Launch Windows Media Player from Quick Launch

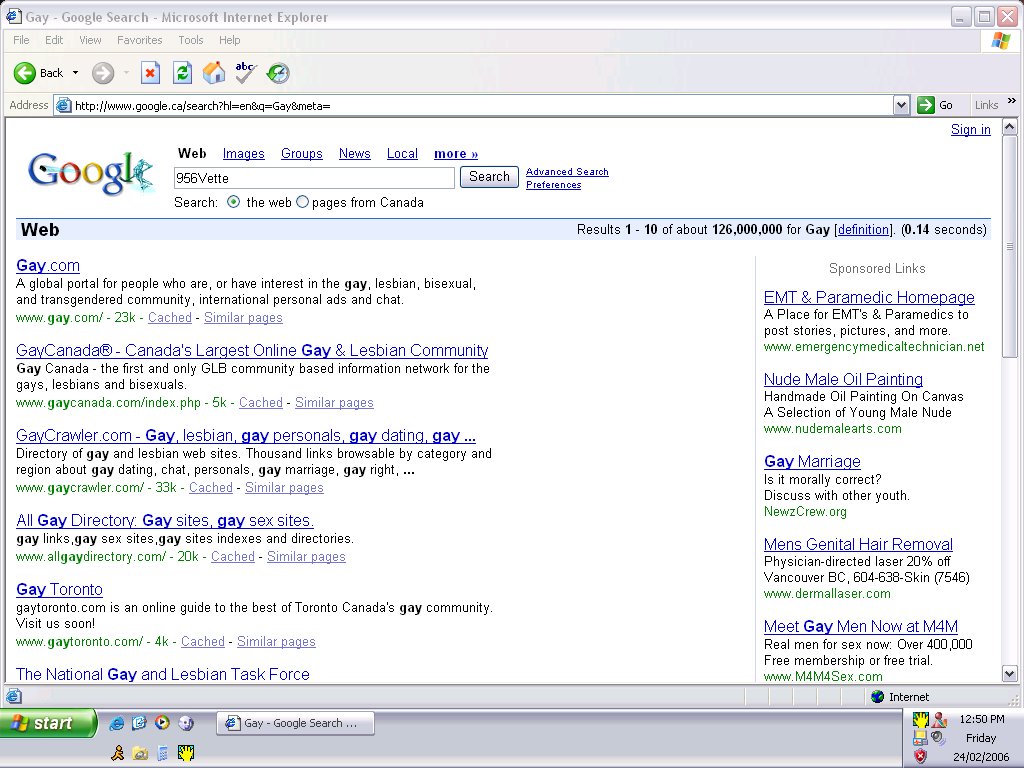(x=163, y=722)
